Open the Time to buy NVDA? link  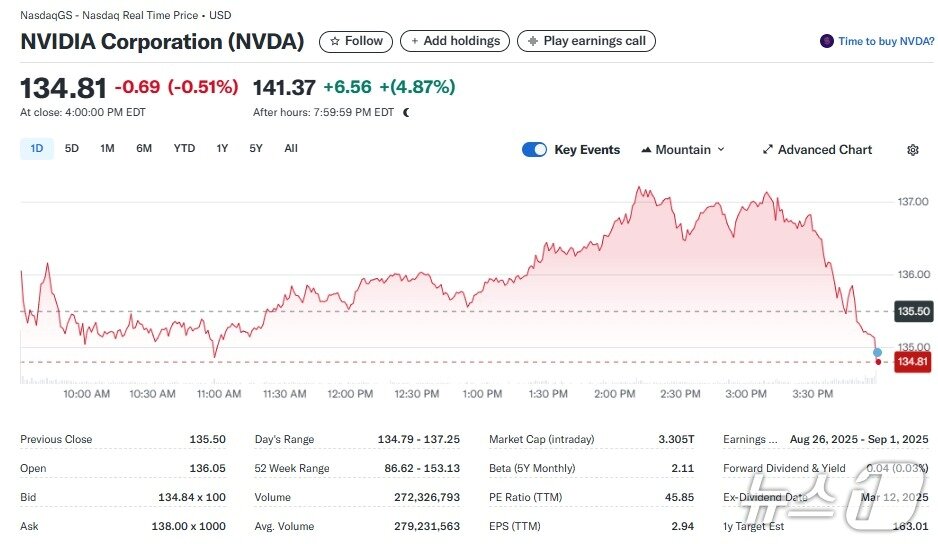886,41
